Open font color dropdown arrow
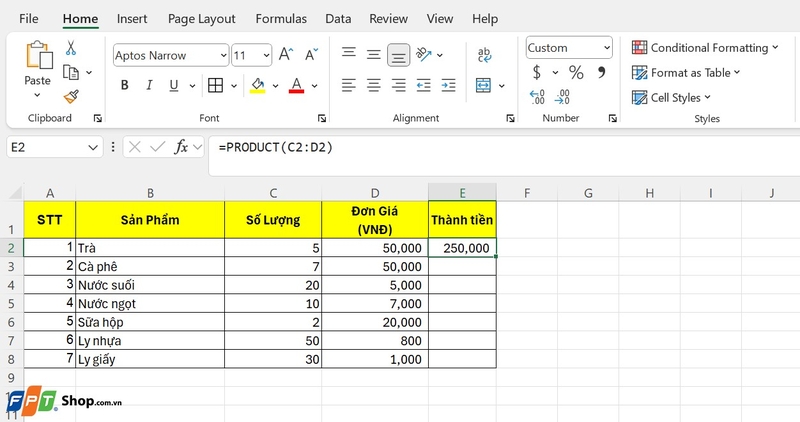Viewport: 800px width, 422px height. (314, 86)
